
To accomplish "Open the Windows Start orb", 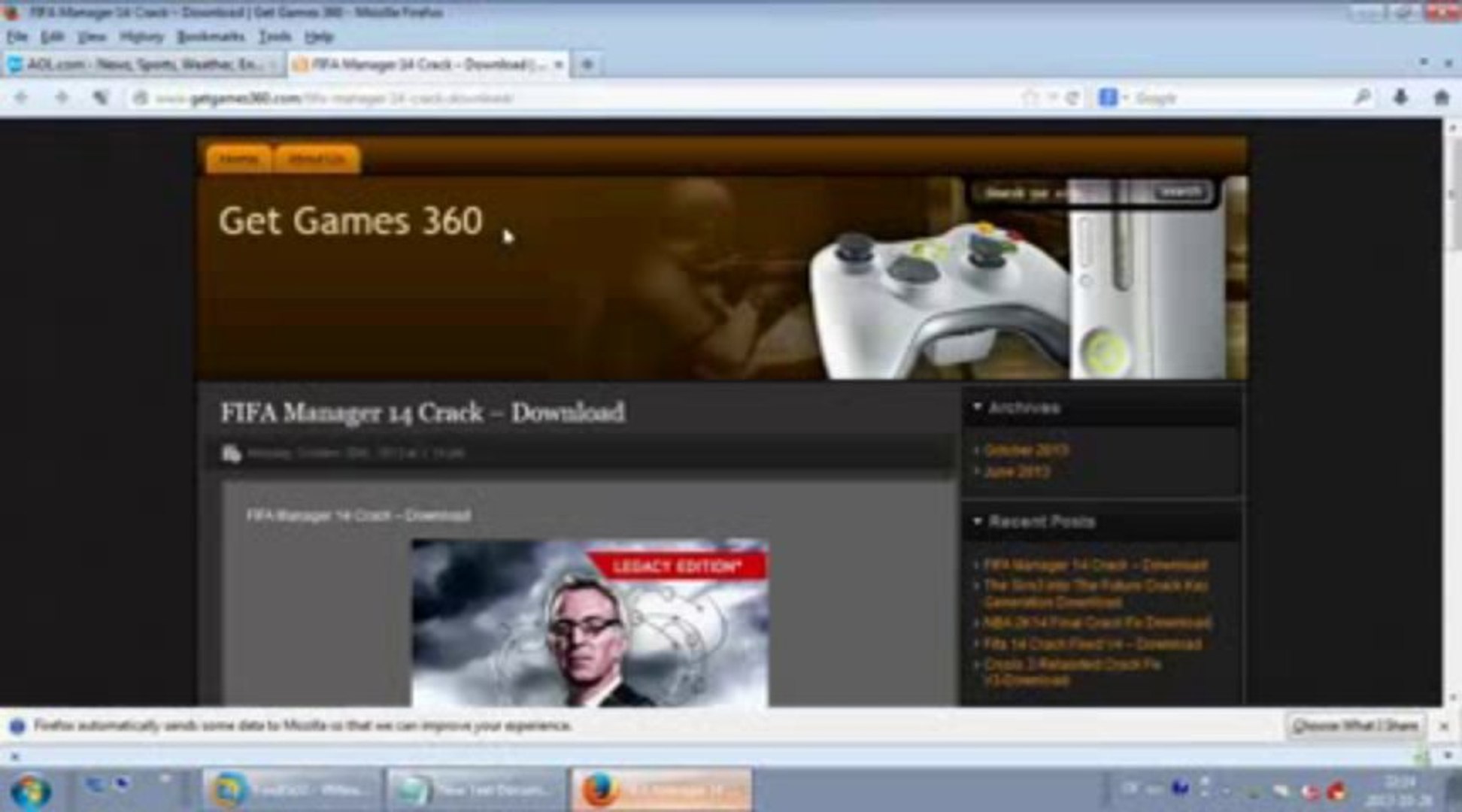I will pyautogui.click(x=30, y=790).
